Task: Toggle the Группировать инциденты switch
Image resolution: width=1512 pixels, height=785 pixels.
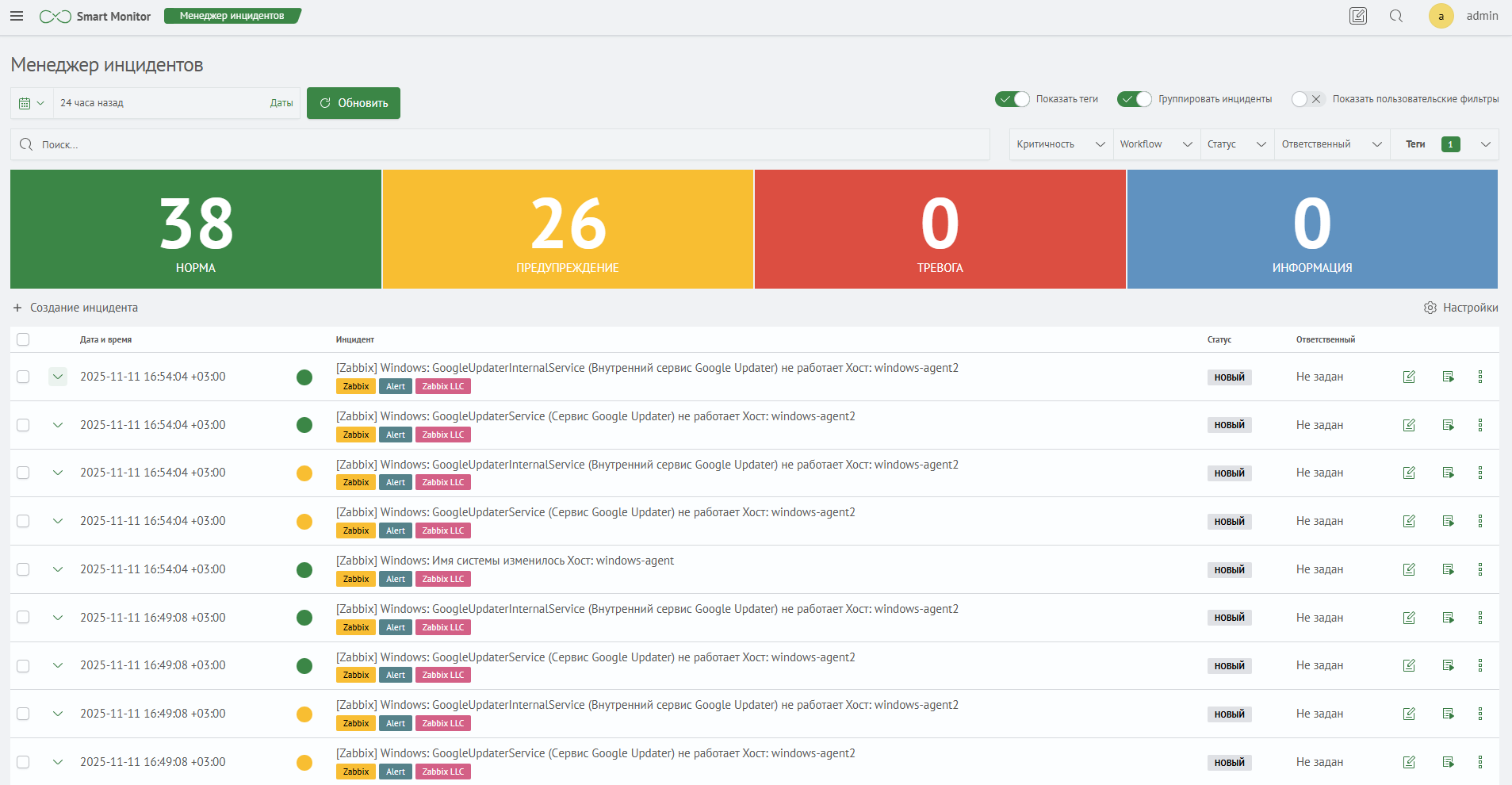Action: (x=1135, y=99)
